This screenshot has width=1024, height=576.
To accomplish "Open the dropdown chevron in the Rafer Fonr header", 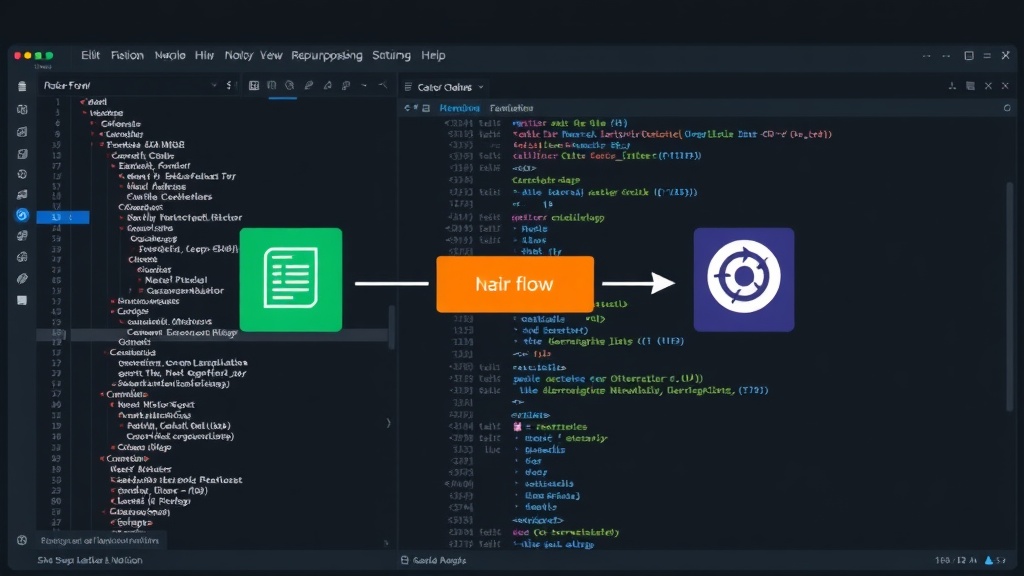I will [x=214, y=86].
